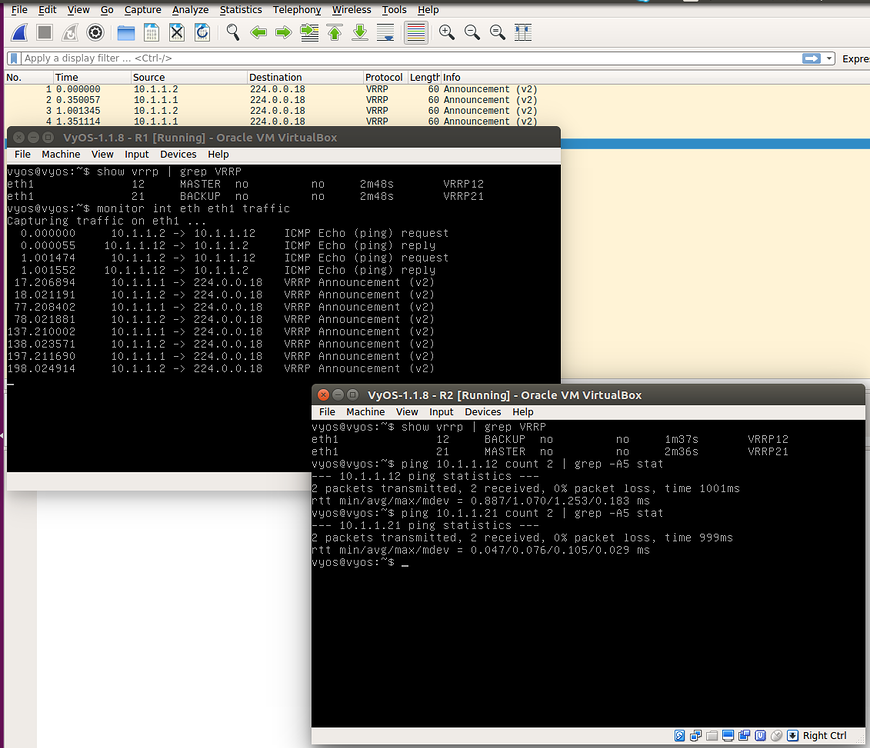Toggle auto-scroll during live capture
Image resolution: width=870 pixels, height=748 pixels.
(386, 32)
